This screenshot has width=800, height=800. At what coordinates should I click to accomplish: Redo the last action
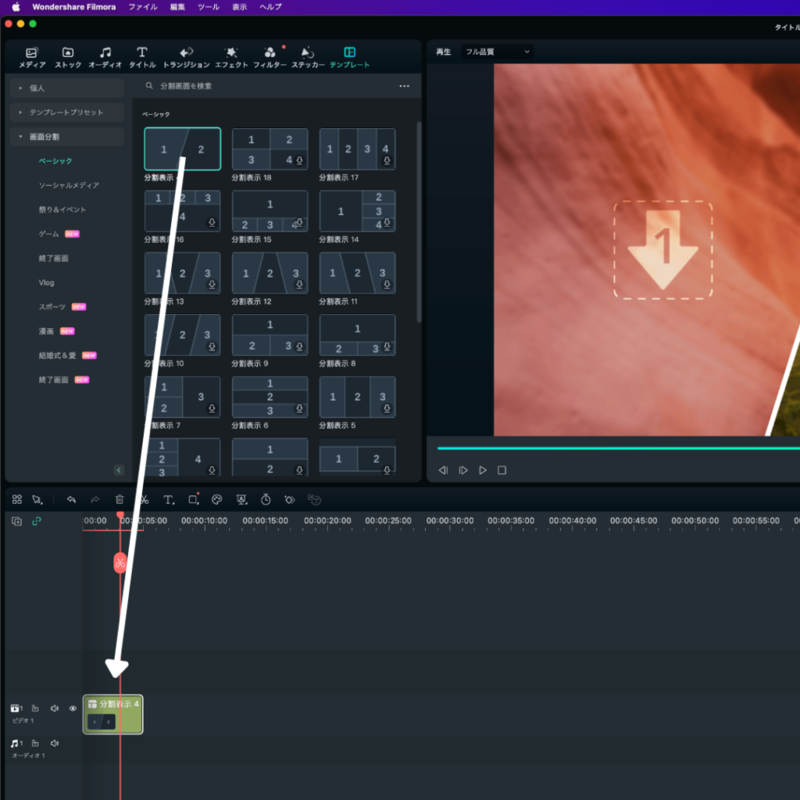click(x=95, y=499)
